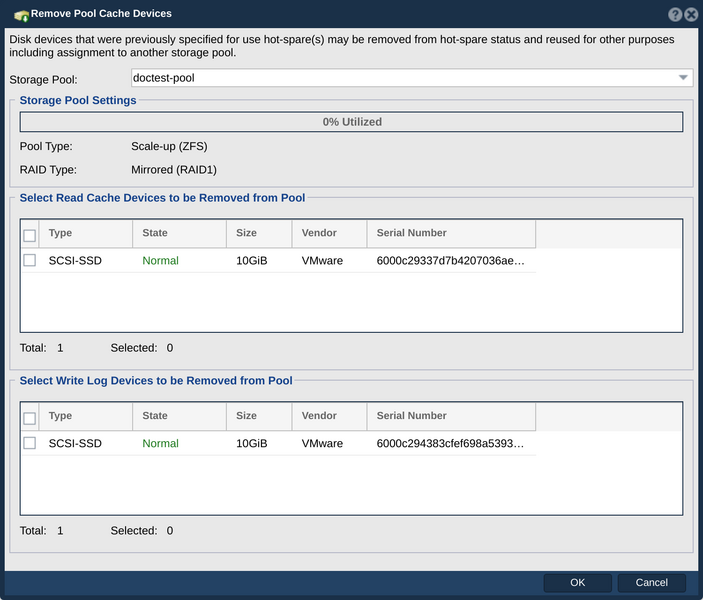This screenshot has width=703, height=600.
Task: Sort Read Cache table by Serial Number
Action: click(x=451, y=233)
